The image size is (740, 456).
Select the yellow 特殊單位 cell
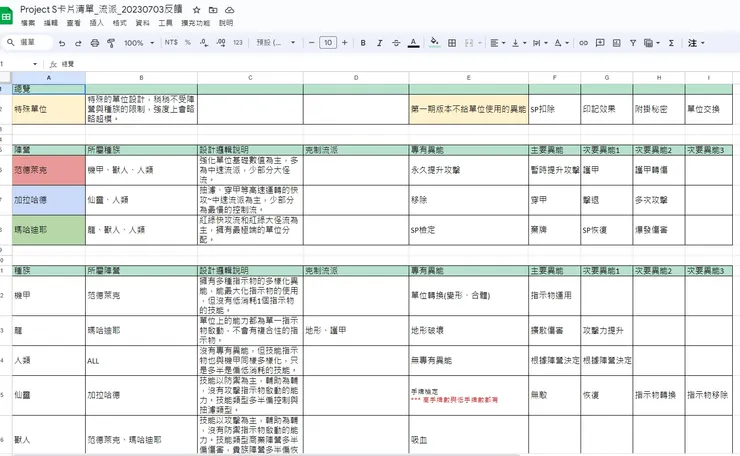coord(49,109)
